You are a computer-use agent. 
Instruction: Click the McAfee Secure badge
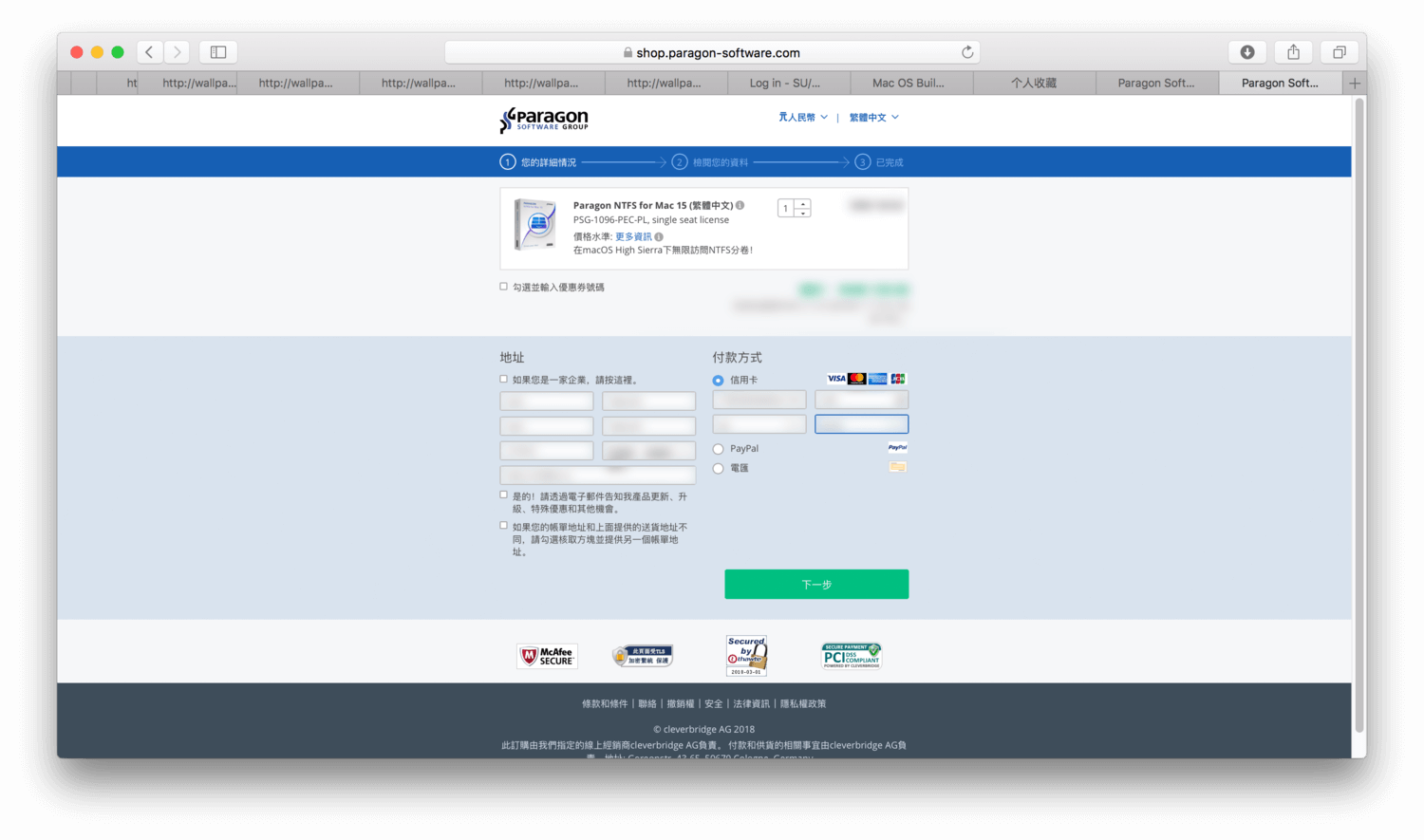(x=548, y=656)
